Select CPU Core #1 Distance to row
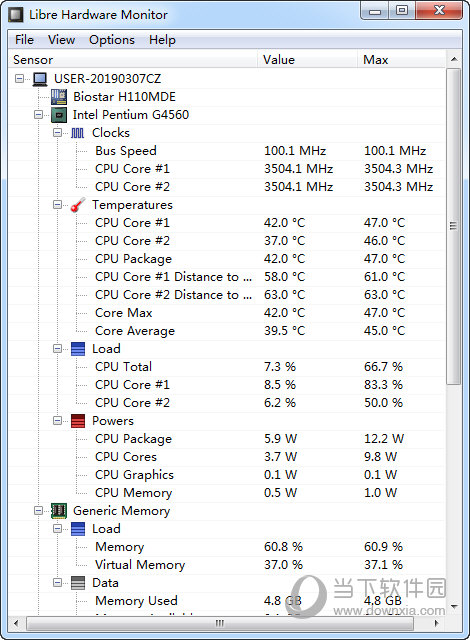The image size is (470, 640). pyautogui.click(x=227, y=276)
